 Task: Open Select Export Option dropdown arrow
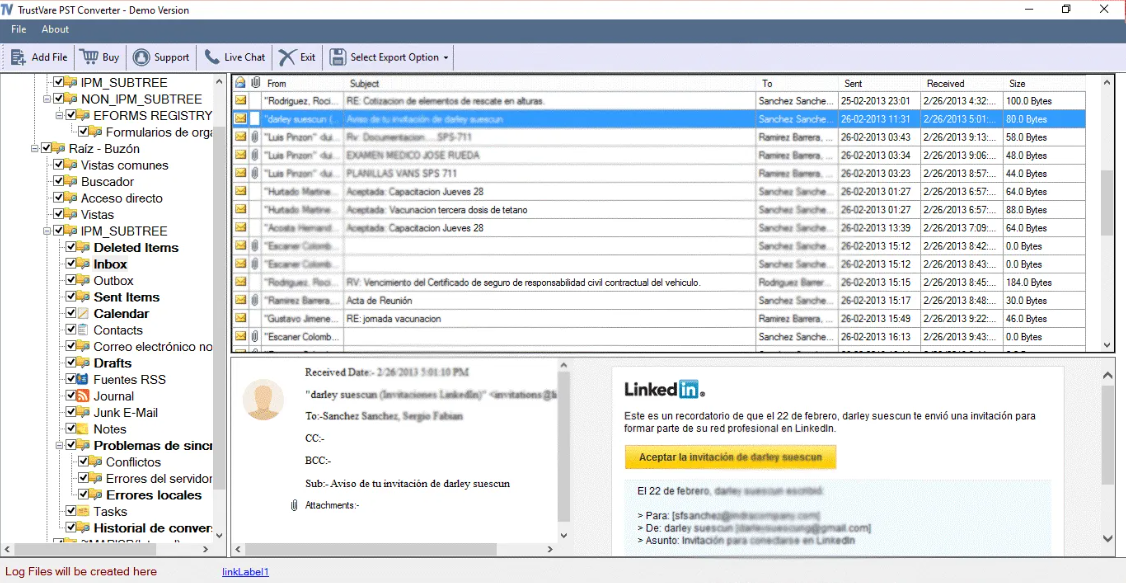coord(446,58)
